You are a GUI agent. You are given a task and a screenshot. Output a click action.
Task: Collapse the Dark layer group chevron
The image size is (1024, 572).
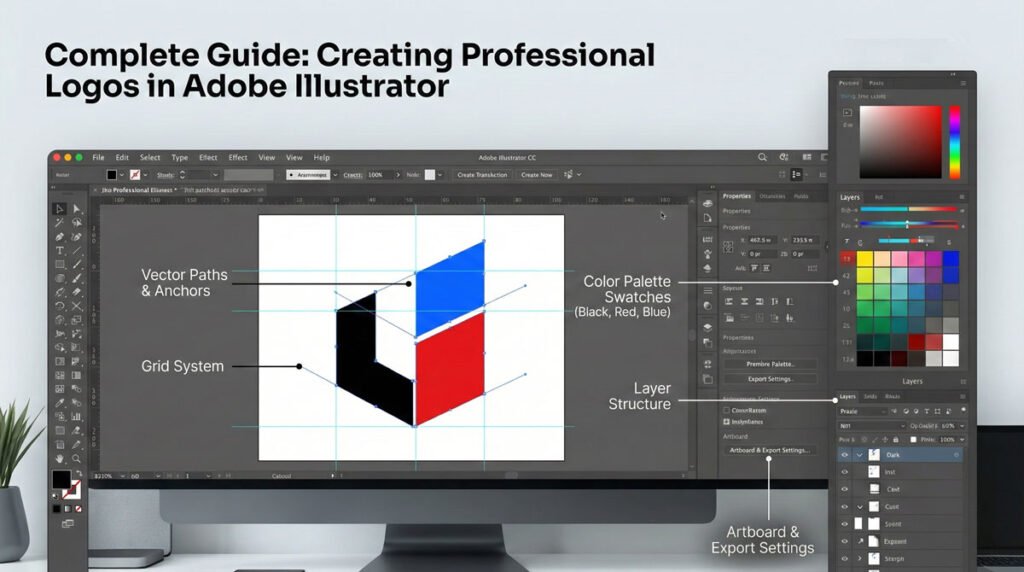pyautogui.click(x=859, y=455)
